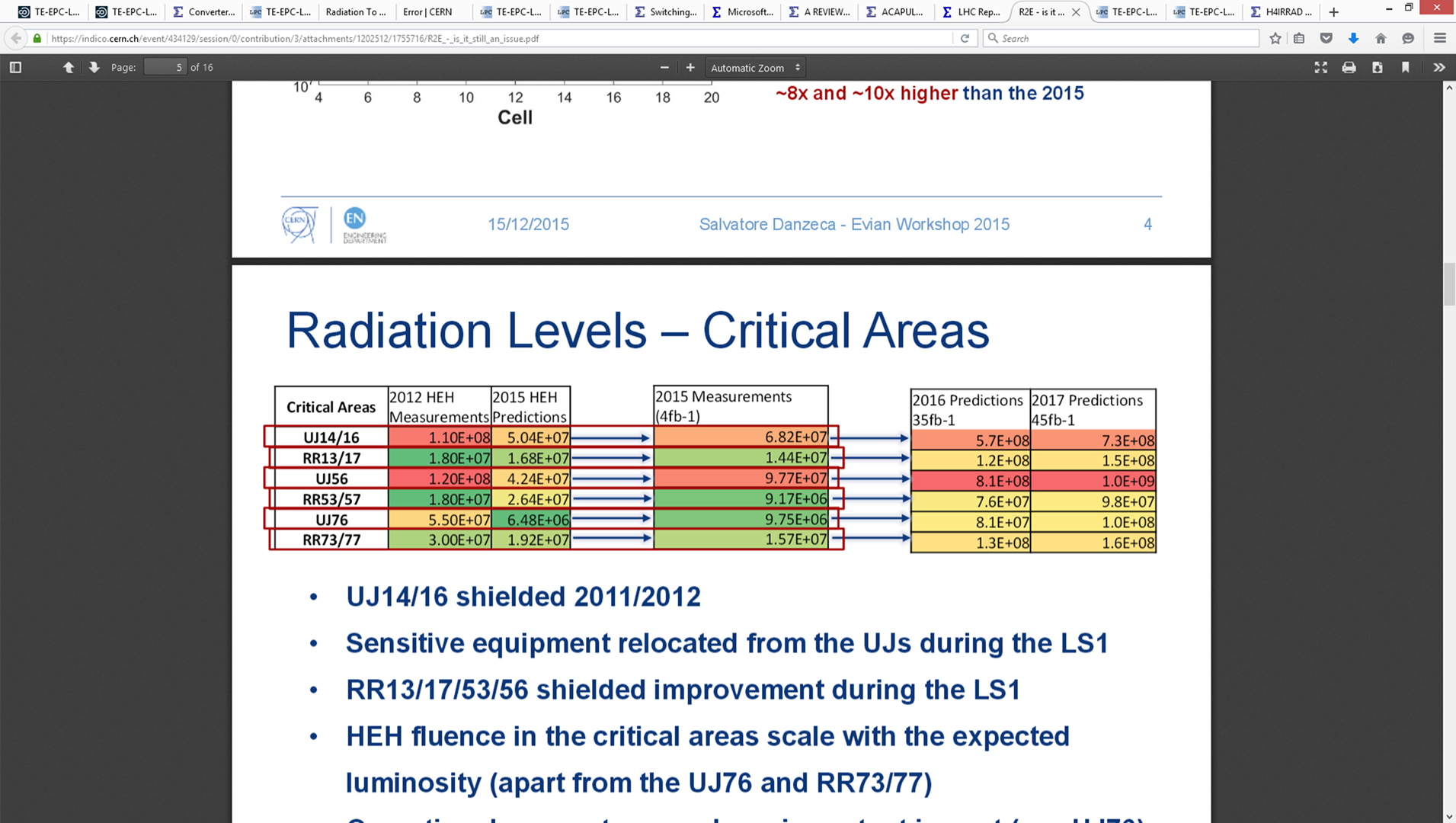Toggle the PDF sidebar panel

(x=15, y=67)
